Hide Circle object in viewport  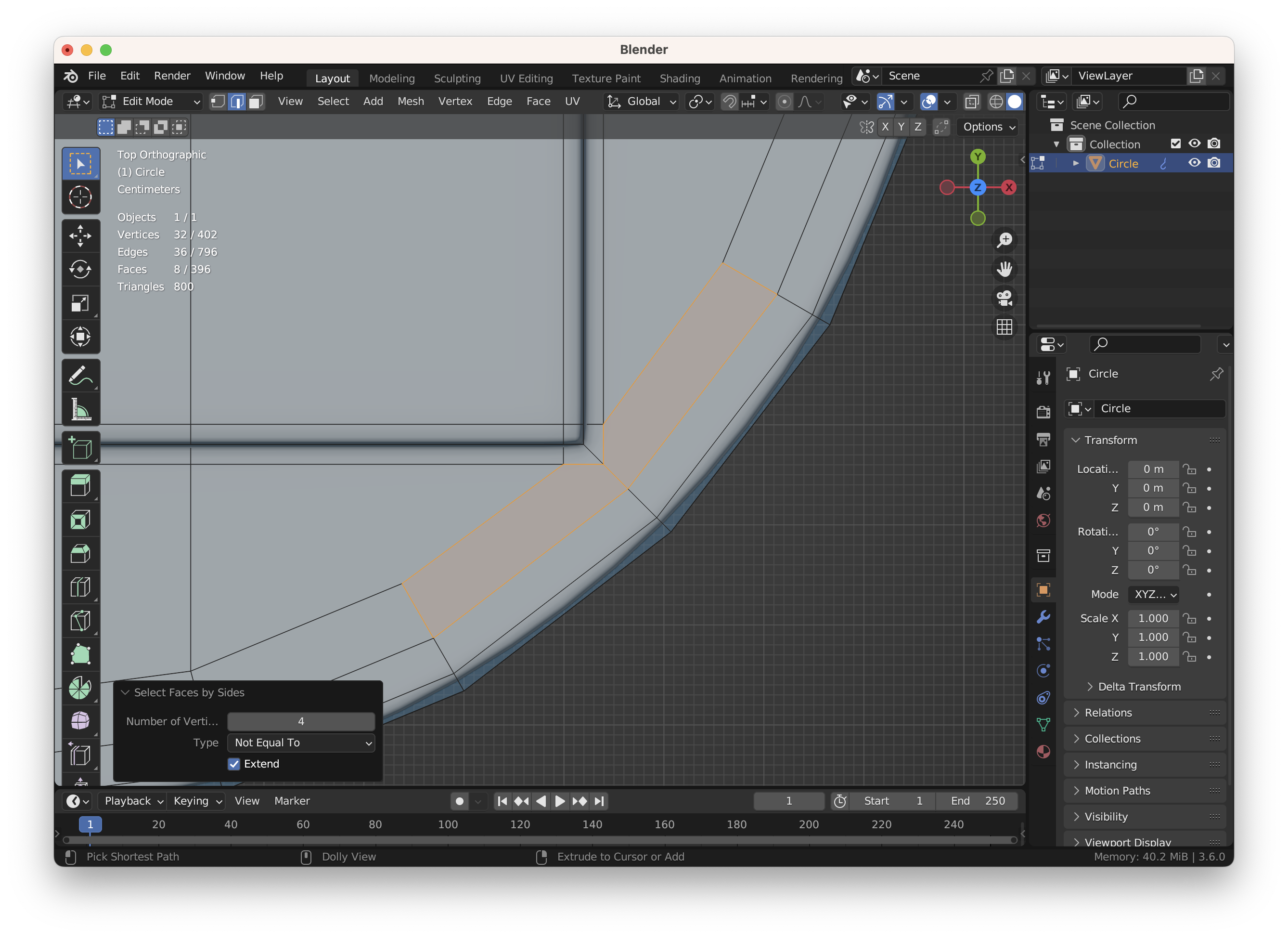pos(1194,163)
